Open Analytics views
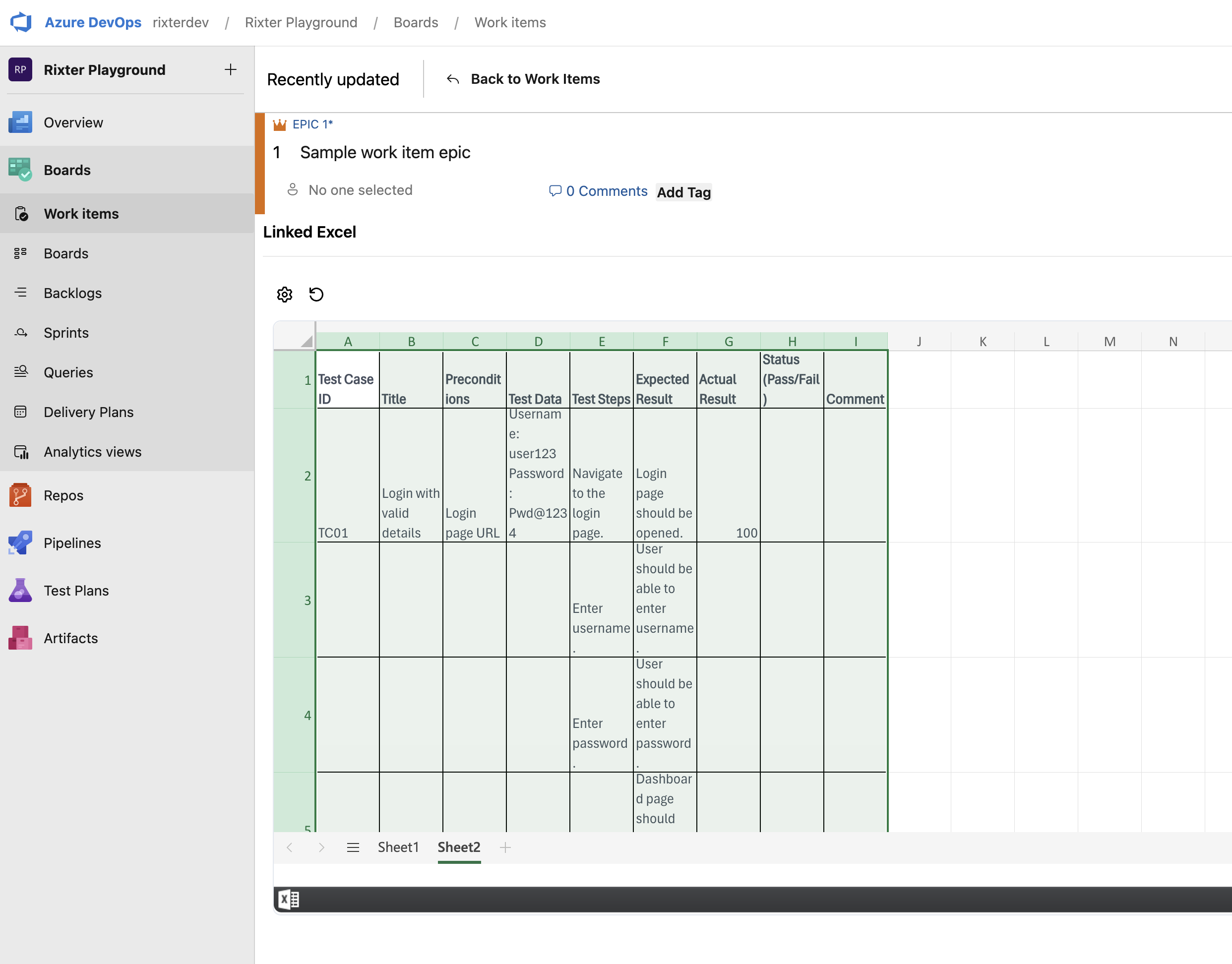The height and width of the screenshot is (964, 1232). 92,452
